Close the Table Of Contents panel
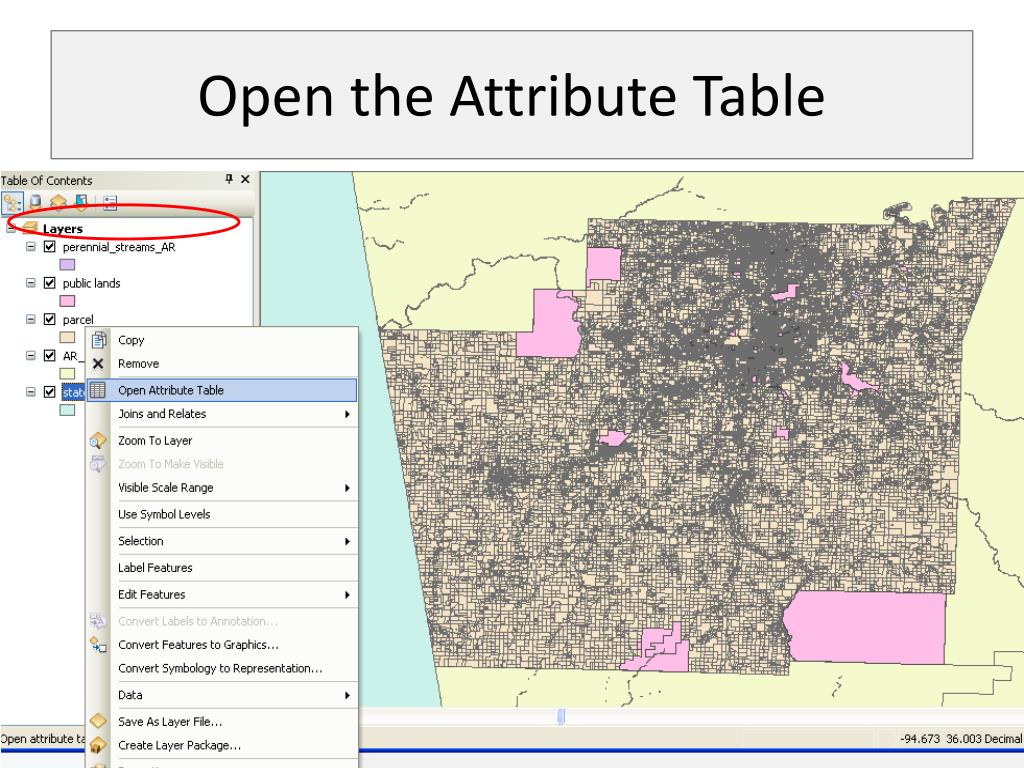1024x768 pixels. pos(245,178)
